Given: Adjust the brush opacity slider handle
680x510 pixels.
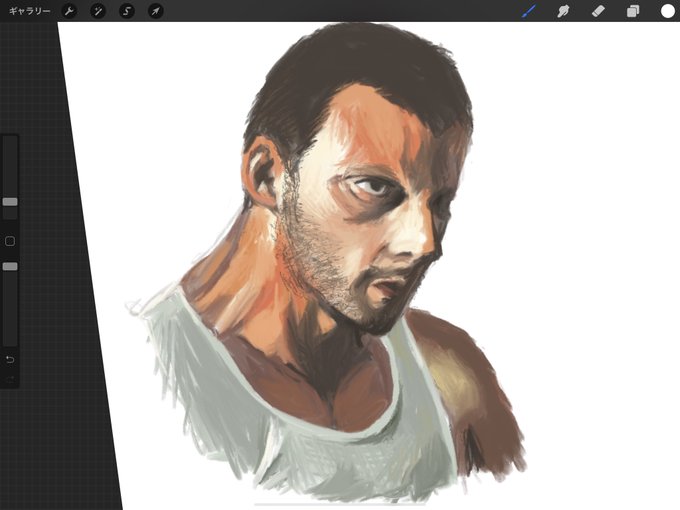Looking at the screenshot, I should coord(10,266).
